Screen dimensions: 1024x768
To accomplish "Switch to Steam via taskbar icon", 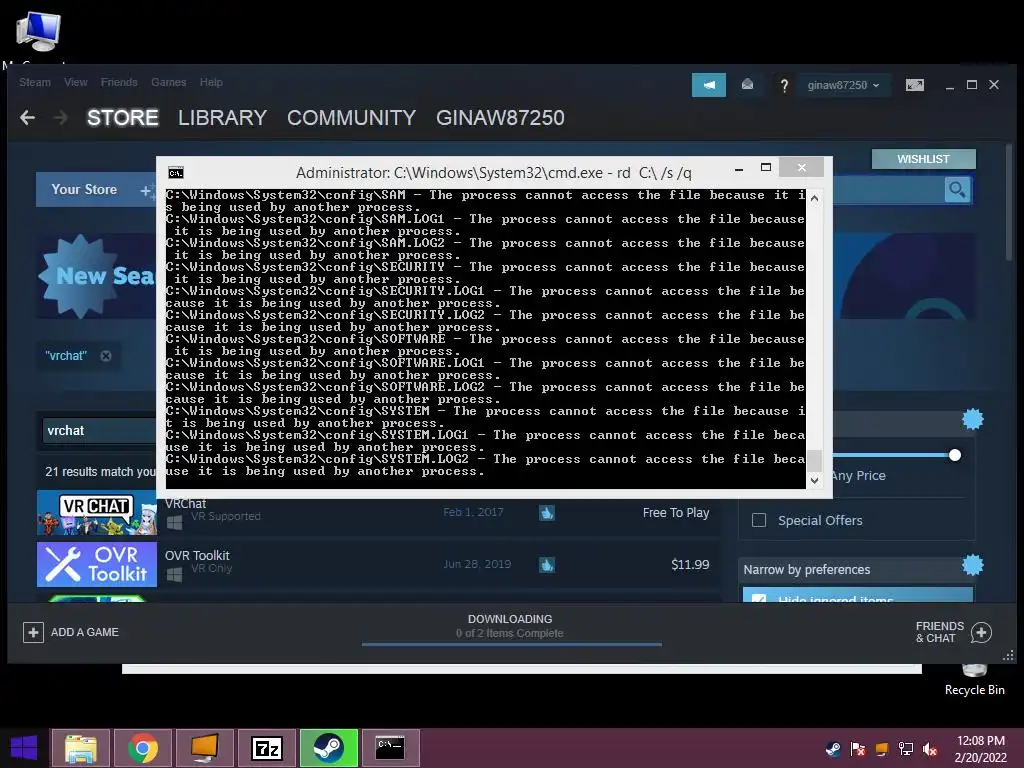I will [329, 748].
